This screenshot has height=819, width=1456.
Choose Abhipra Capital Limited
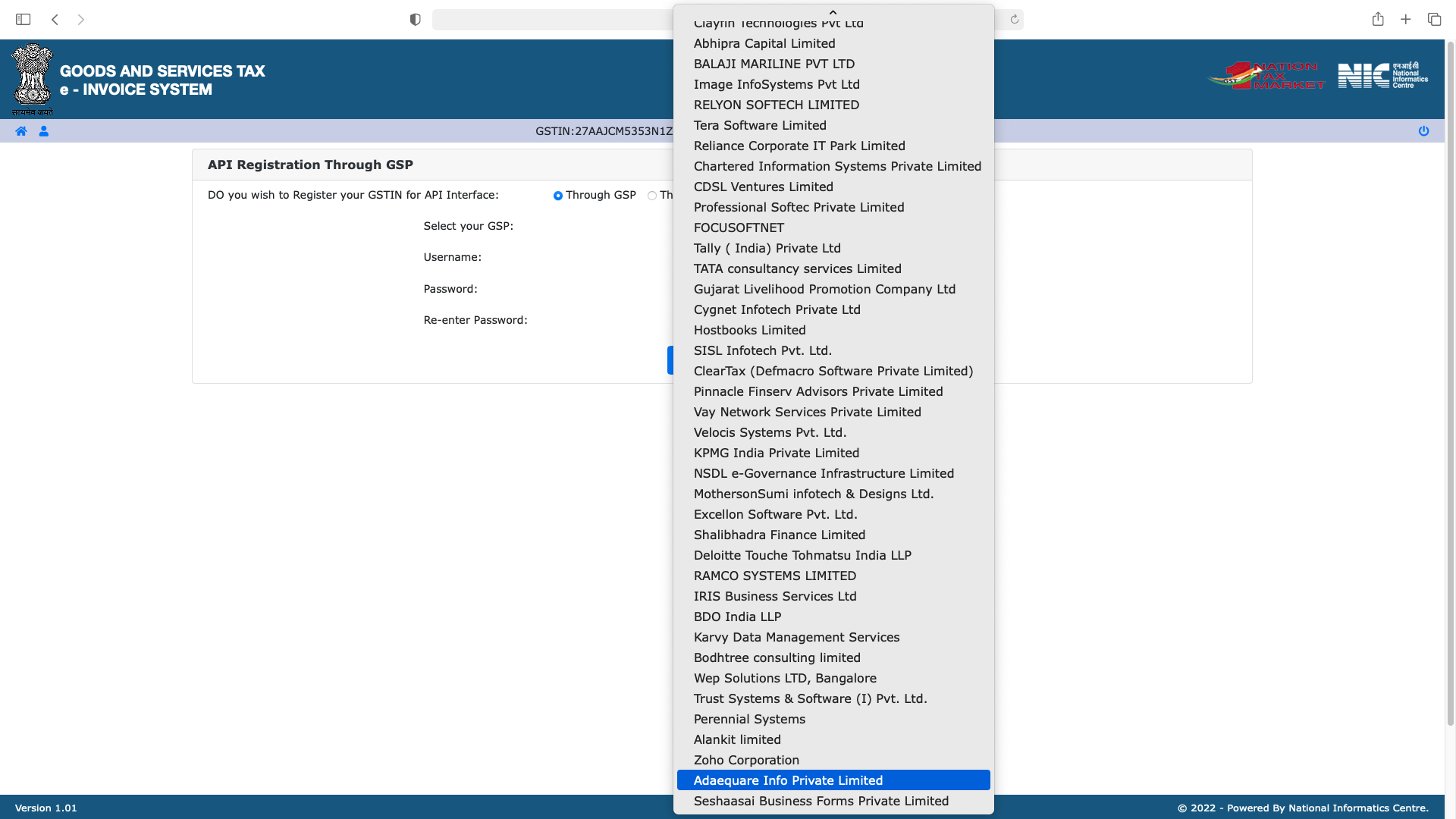pos(833,44)
